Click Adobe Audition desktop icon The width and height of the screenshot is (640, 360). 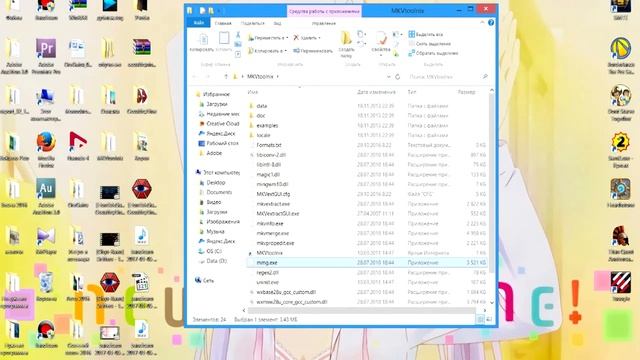click(x=46, y=197)
